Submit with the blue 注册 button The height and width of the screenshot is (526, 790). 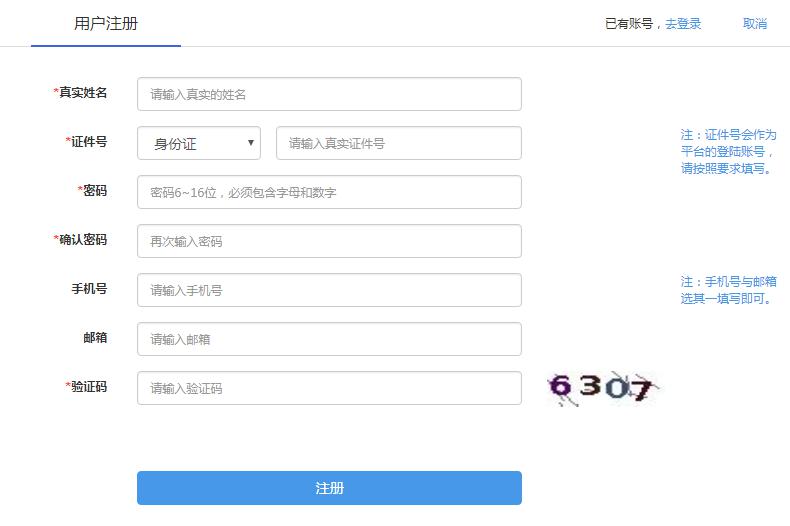tap(329, 488)
